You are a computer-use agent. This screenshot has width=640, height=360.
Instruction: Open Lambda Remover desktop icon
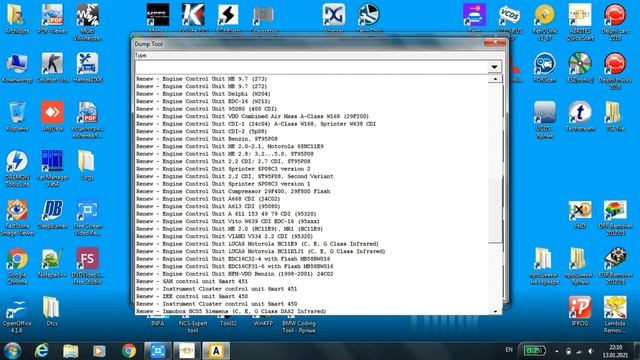pos(615,314)
